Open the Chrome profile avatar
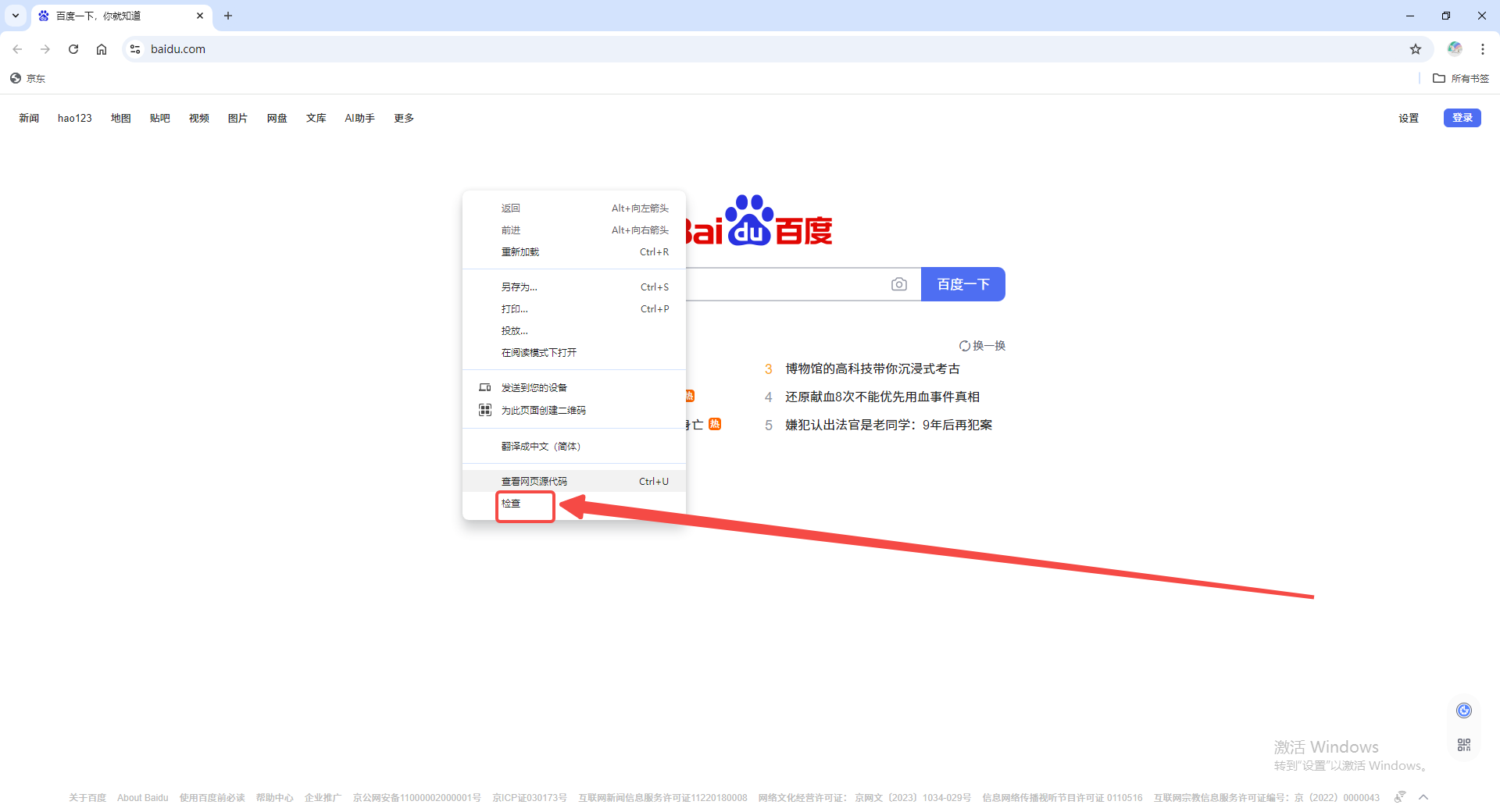This screenshot has height=812, width=1500. click(x=1455, y=48)
